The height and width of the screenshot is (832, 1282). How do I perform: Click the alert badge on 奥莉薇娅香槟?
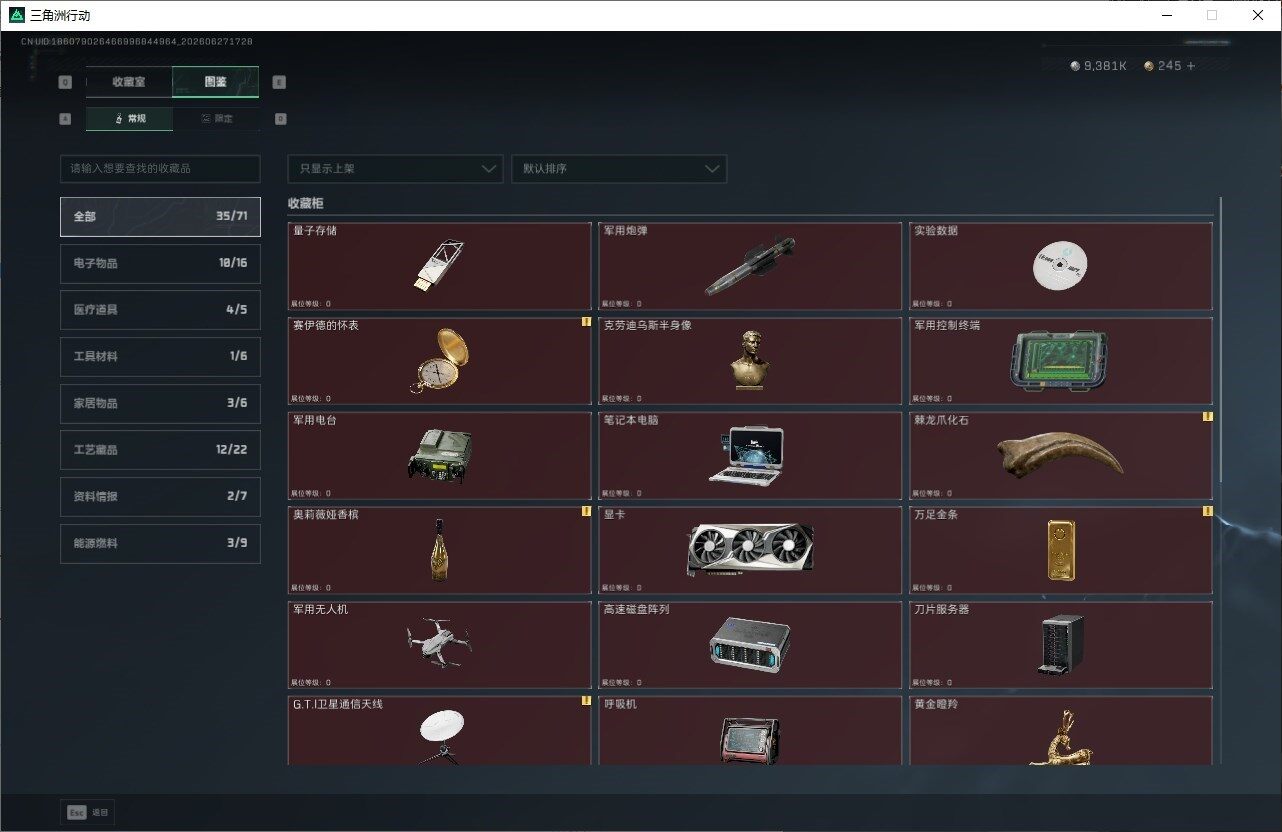[586, 511]
